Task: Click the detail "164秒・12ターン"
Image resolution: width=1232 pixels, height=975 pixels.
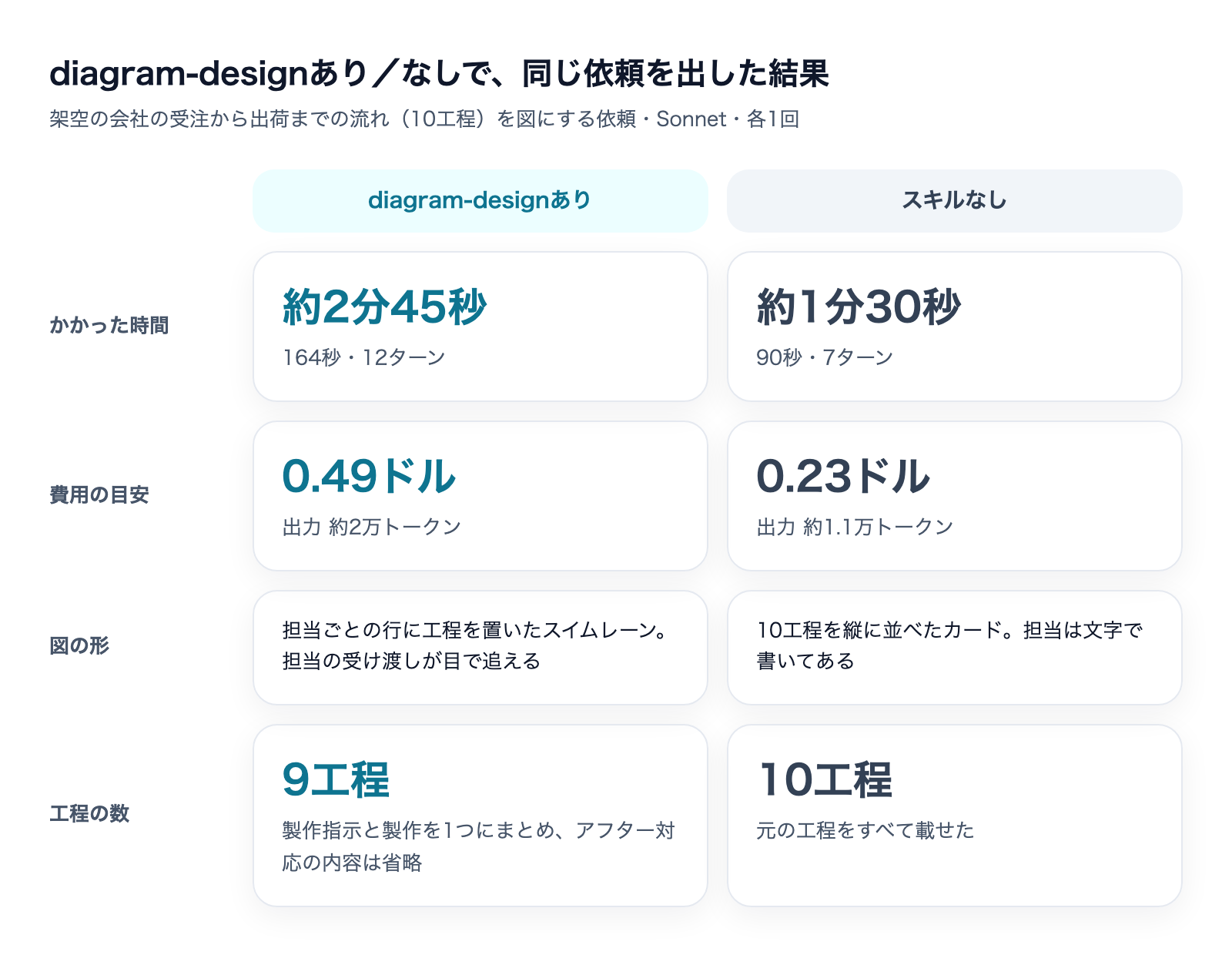Action: [x=363, y=357]
